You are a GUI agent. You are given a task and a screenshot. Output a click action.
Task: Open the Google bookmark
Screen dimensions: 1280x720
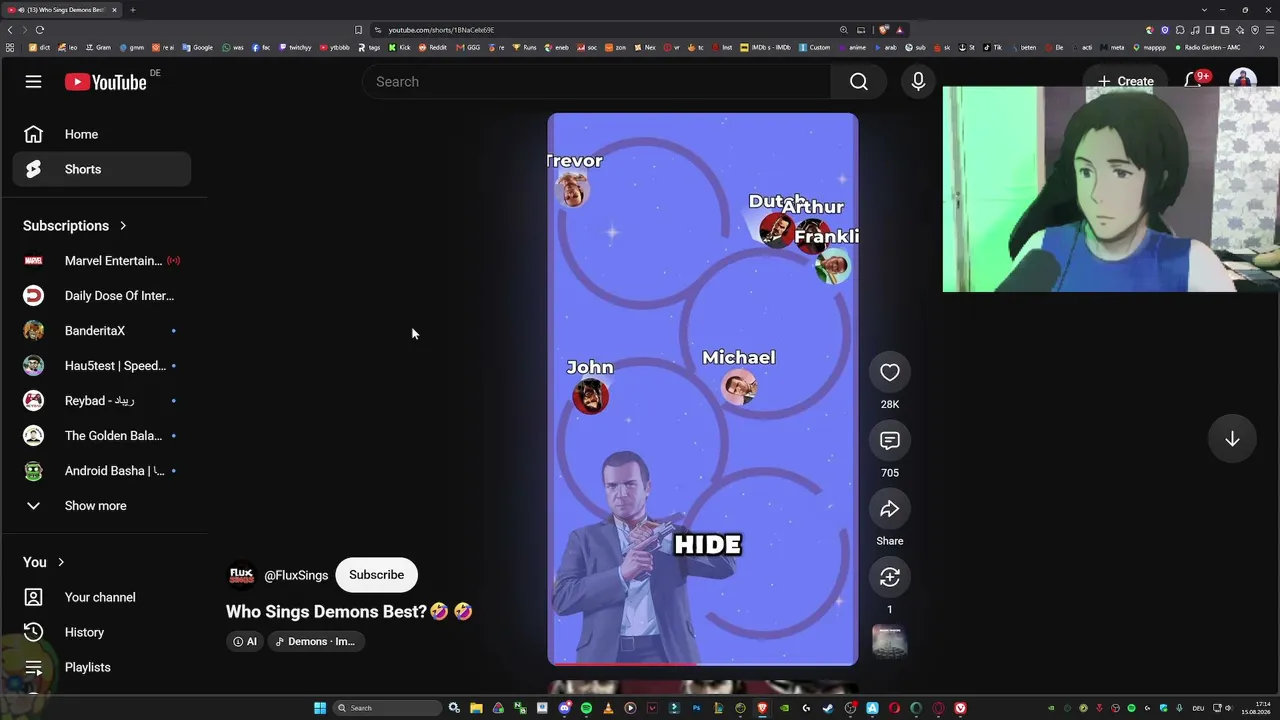pos(198,47)
